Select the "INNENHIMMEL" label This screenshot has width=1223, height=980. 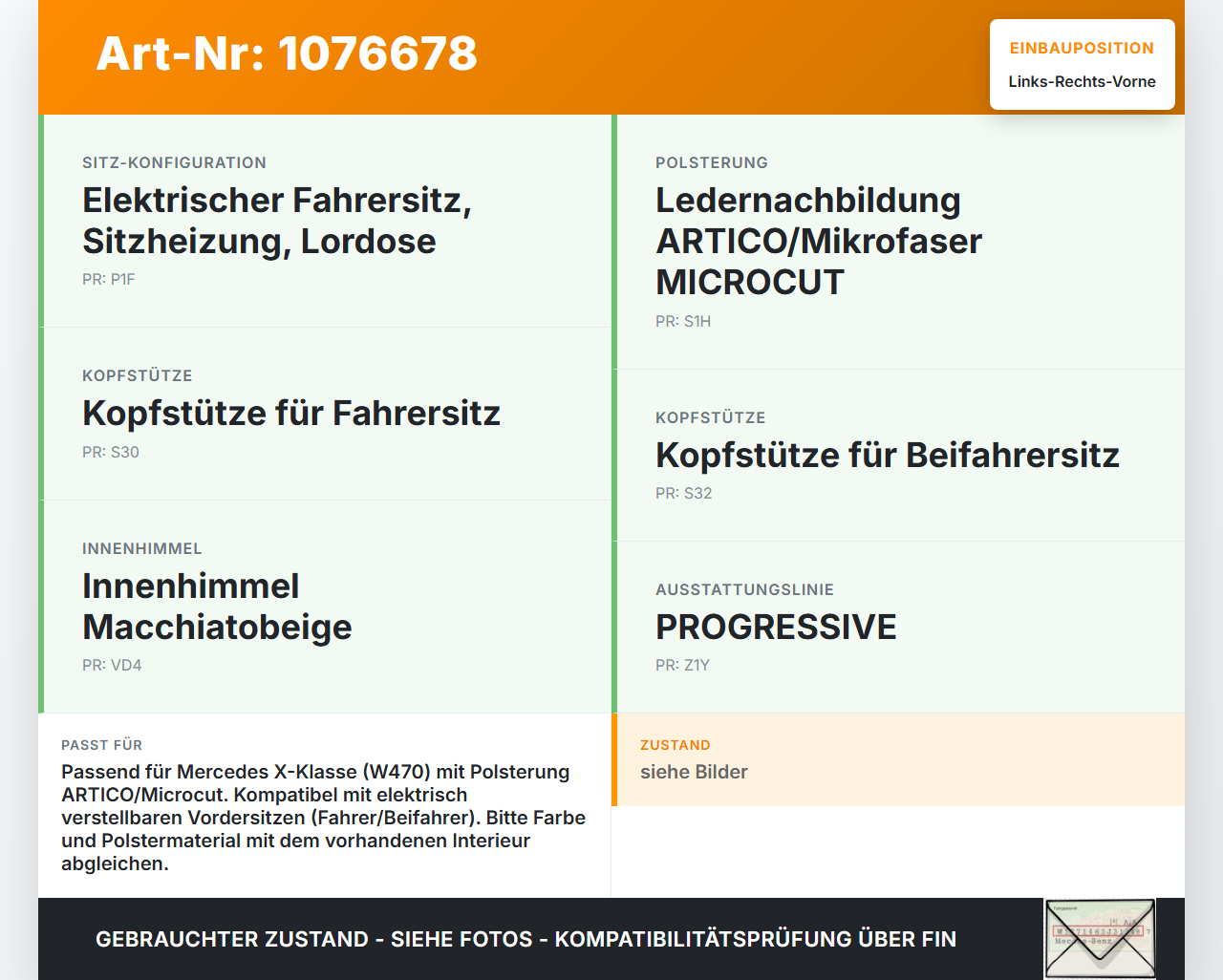click(142, 548)
